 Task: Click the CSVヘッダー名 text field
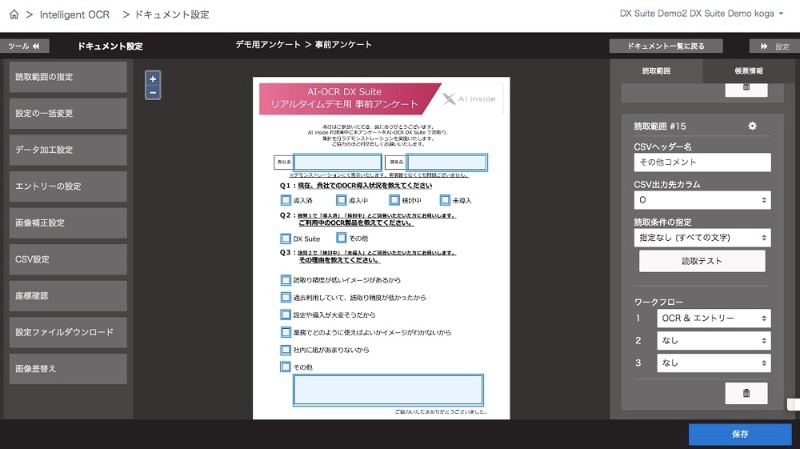click(702, 162)
